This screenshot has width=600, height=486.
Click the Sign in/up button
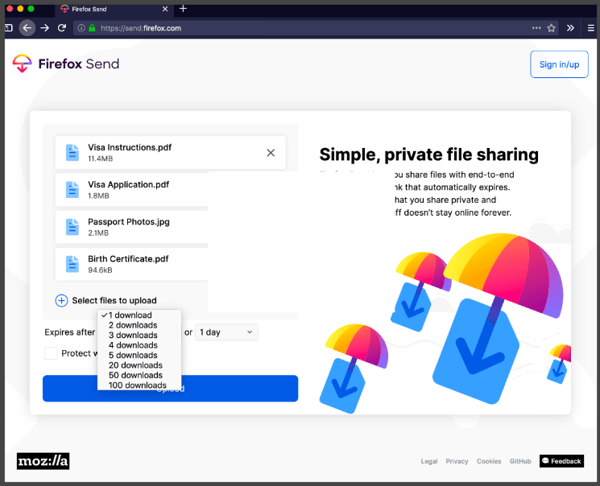pos(559,64)
